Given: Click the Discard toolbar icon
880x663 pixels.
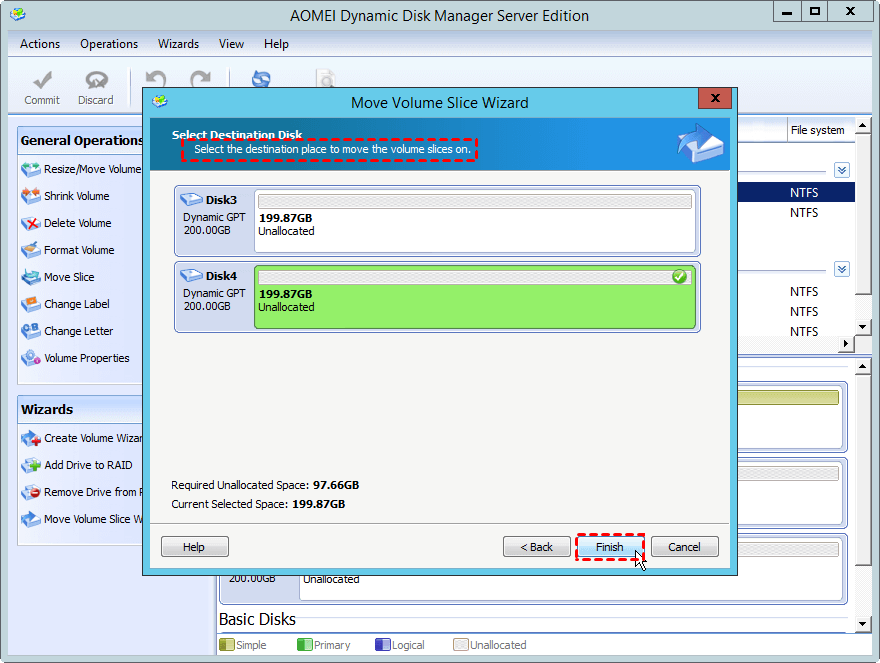Looking at the screenshot, I should (x=96, y=80).
